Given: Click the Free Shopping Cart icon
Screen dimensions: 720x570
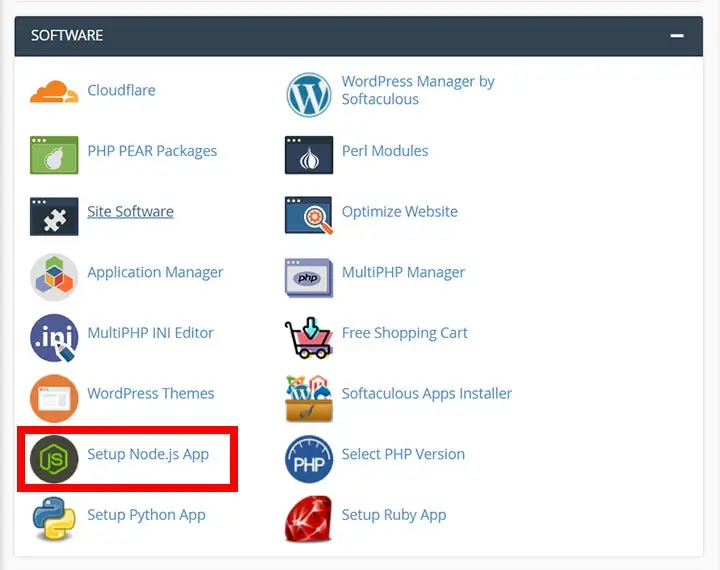Looking at the screenshot, I should 309,338.
